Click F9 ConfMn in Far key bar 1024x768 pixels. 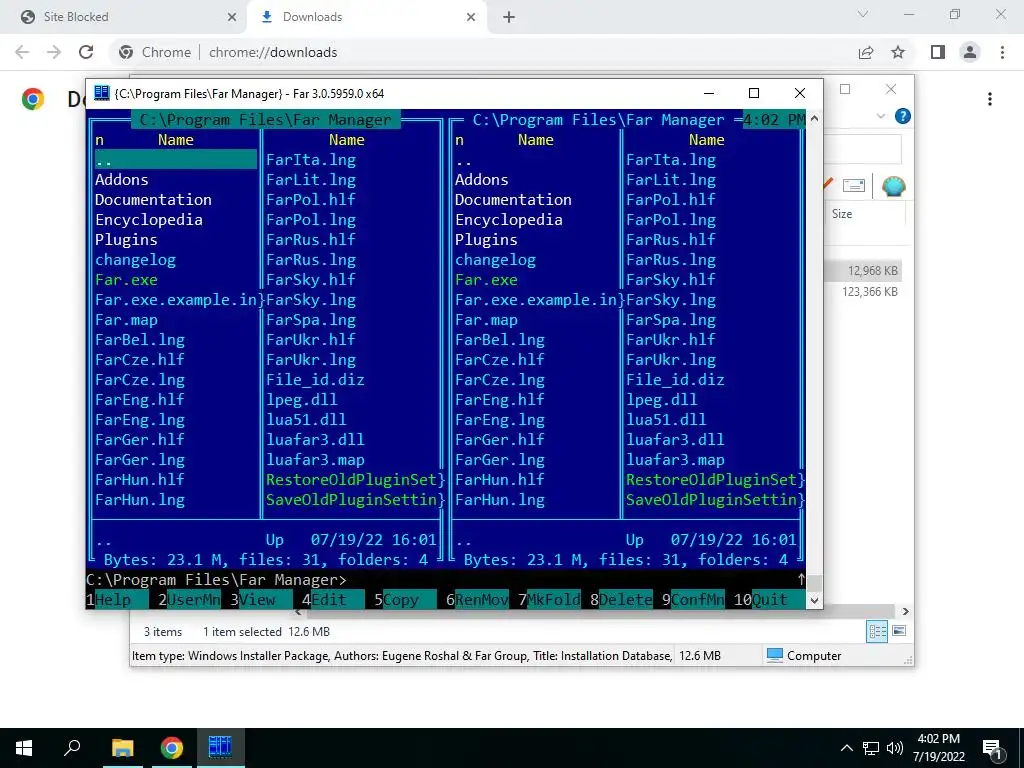pos(692,600)
